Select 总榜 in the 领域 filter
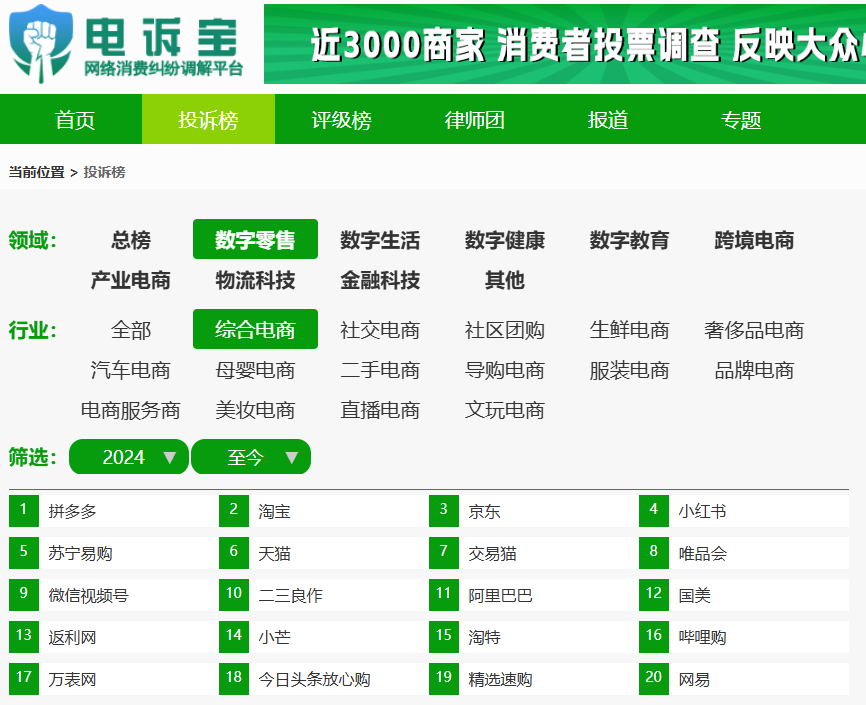This screenshot has height=705, width=866. point(130,240)
